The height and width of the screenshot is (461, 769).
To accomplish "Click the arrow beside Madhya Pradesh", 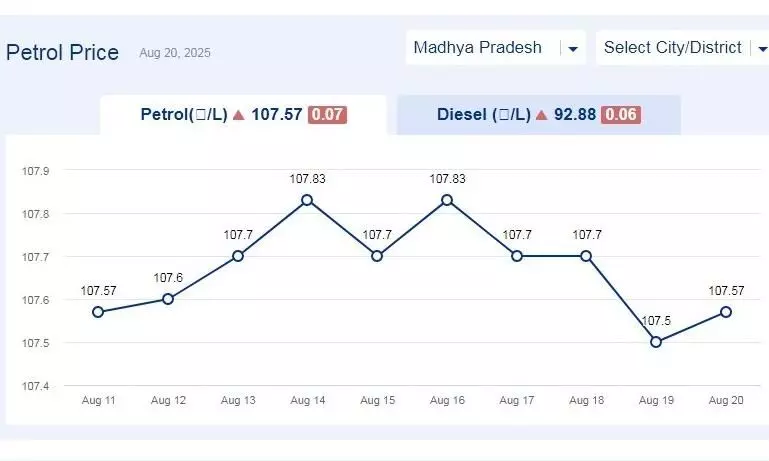I will click(572, 49).
